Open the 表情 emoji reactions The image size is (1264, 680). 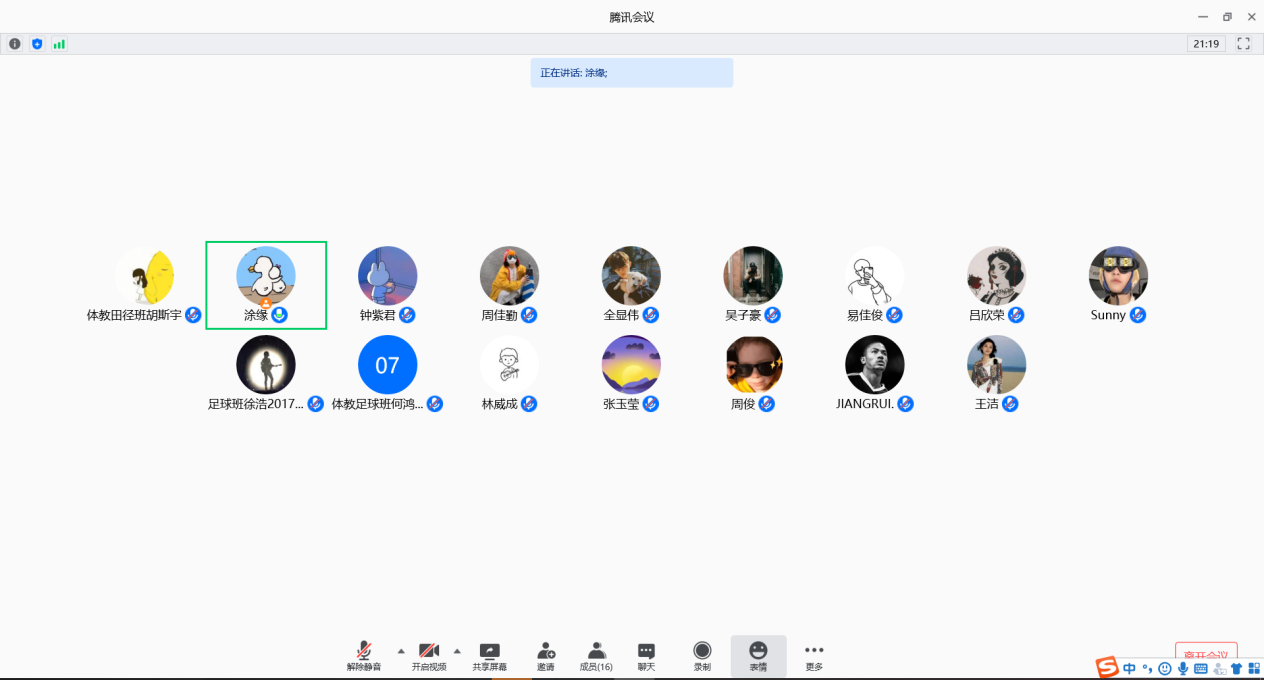(758, 656)
